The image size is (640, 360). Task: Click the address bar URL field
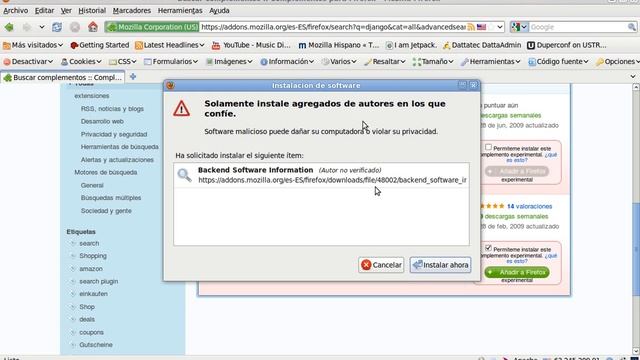click(333, 27)
